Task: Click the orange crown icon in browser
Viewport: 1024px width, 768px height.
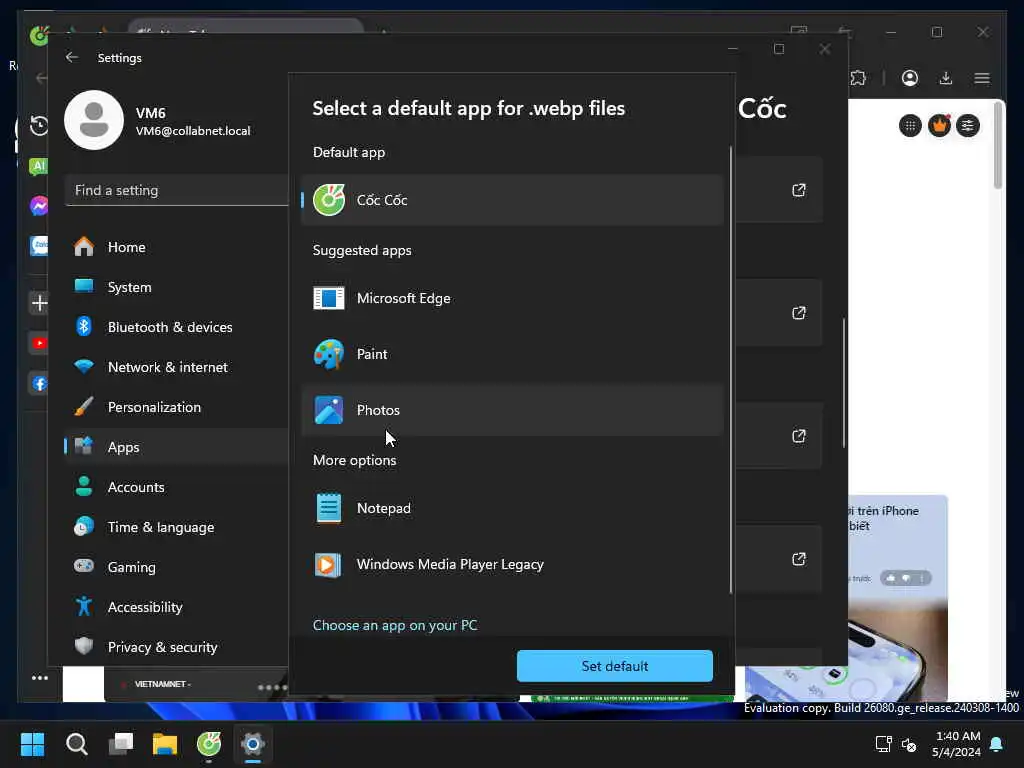Action: coord(939,125)
